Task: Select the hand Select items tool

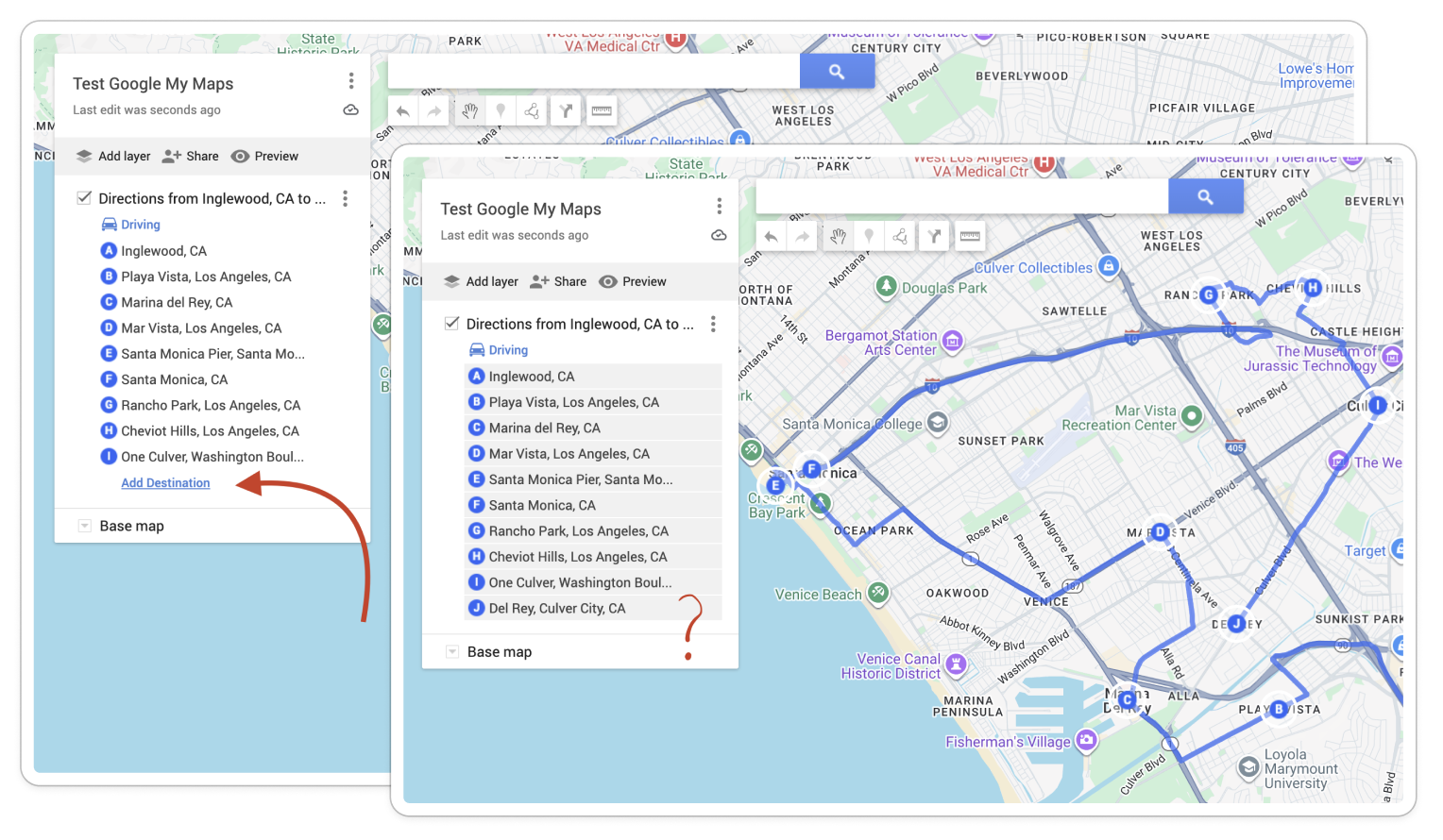Action: (838, 236)
